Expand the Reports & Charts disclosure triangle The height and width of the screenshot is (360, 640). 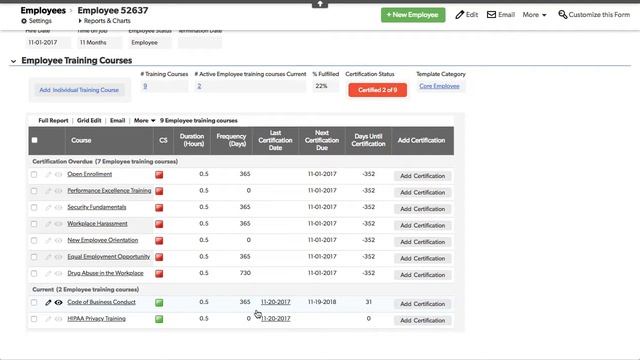click(x=80, y=21)
